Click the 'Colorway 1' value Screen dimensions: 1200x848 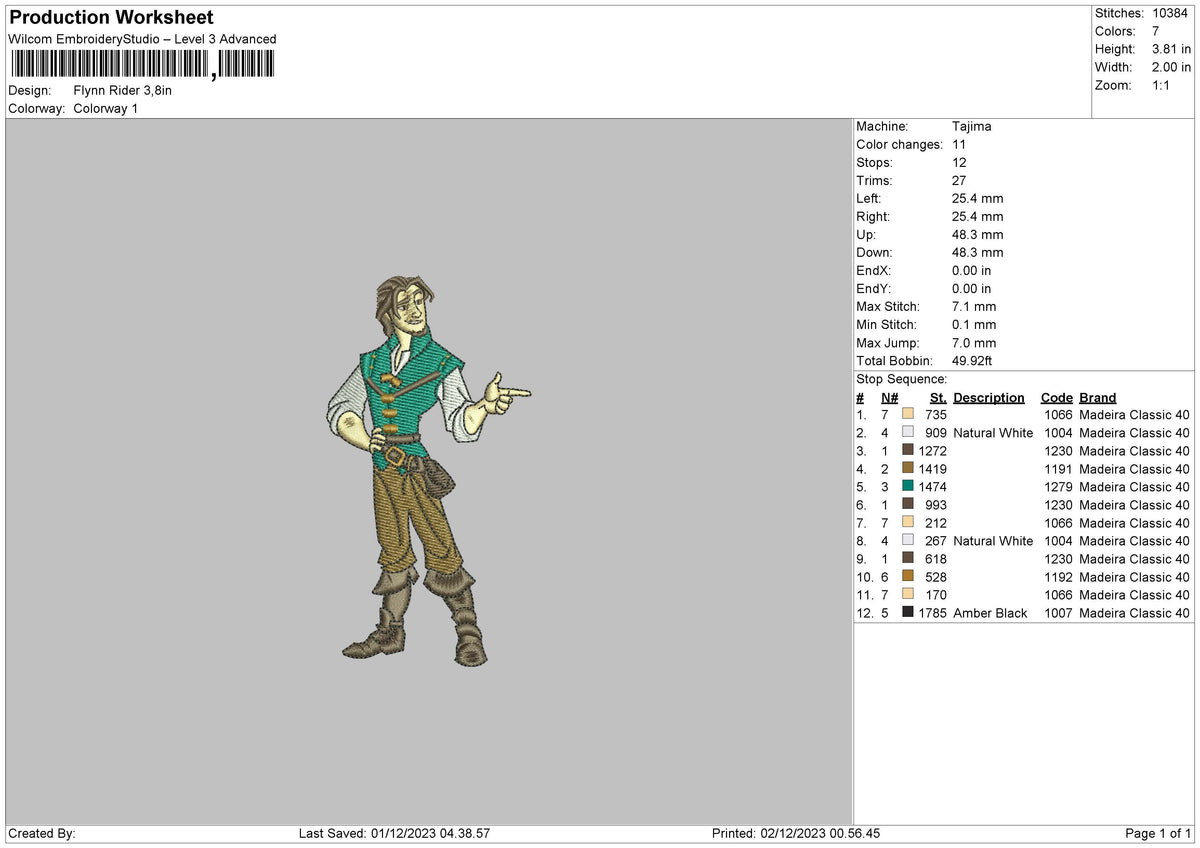click(106, 108)
